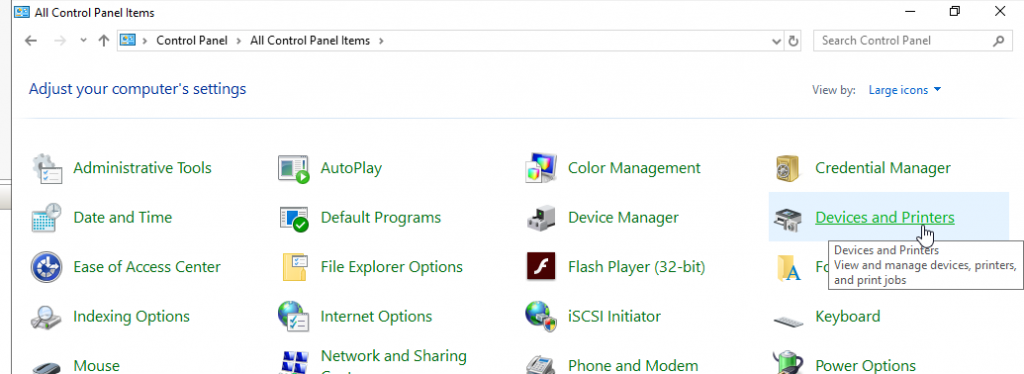Open the Devices and Printers link

(x=885, y=217)
